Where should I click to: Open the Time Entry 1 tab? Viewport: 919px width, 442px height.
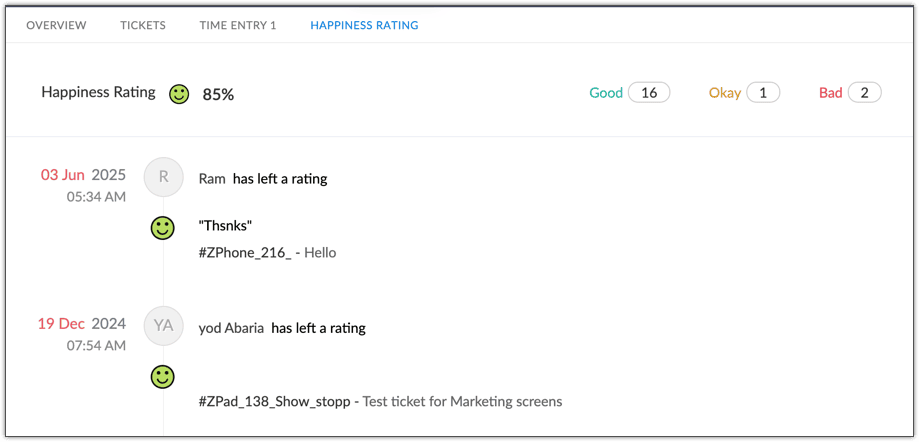pos(238,25)
